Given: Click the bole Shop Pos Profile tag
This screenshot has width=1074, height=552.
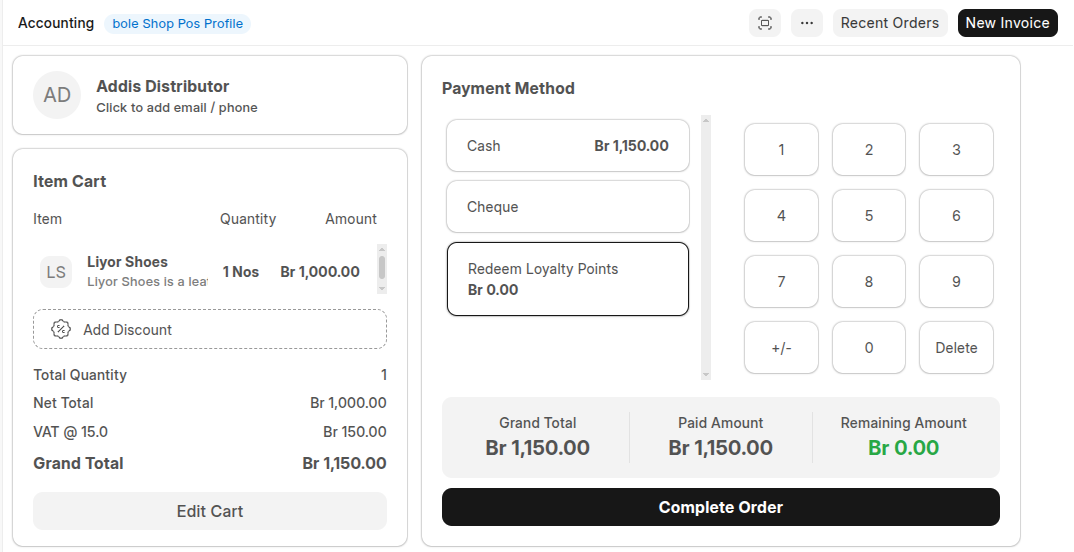Looking at the screenshot, I should click(177, 23).
